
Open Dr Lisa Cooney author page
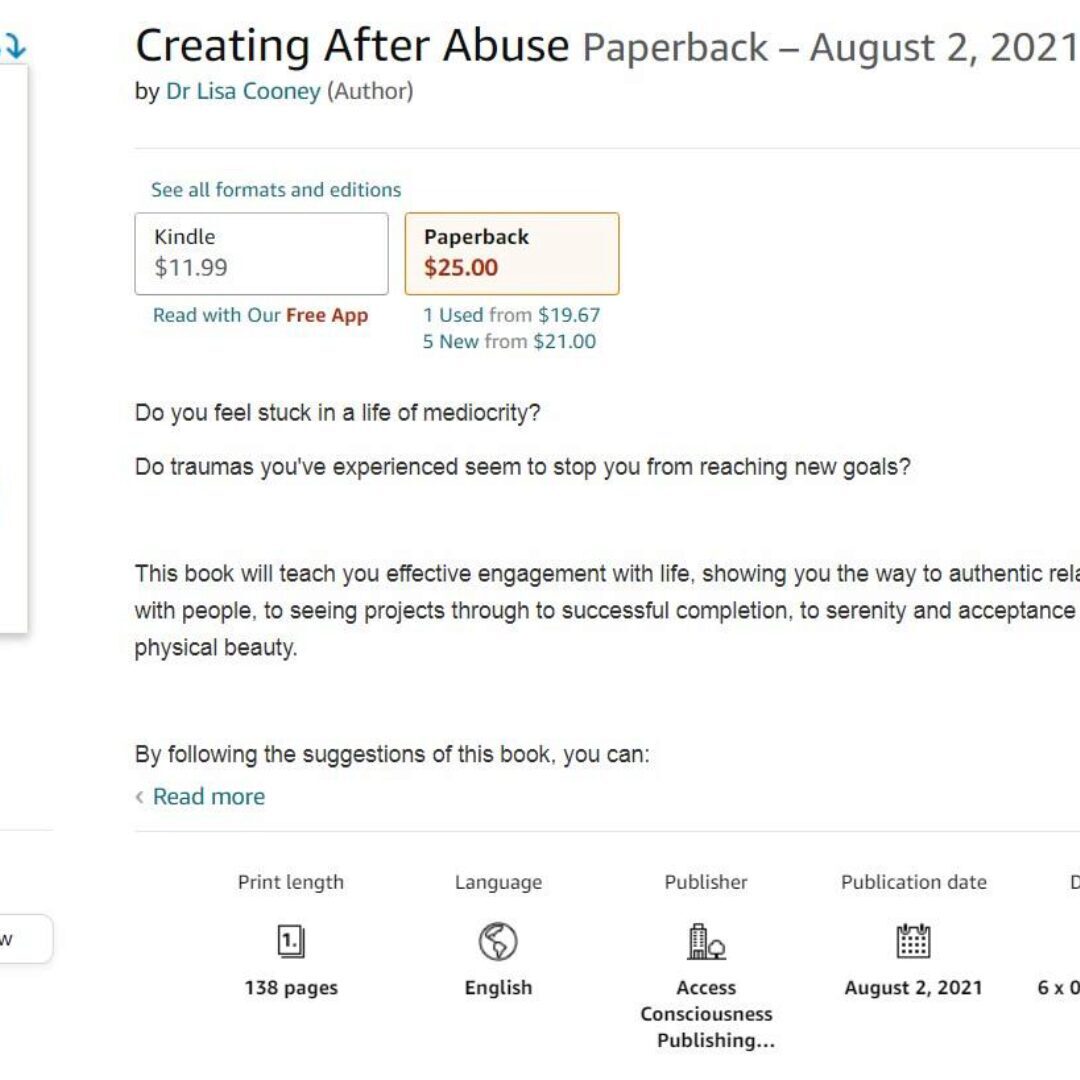pos(243,91)
